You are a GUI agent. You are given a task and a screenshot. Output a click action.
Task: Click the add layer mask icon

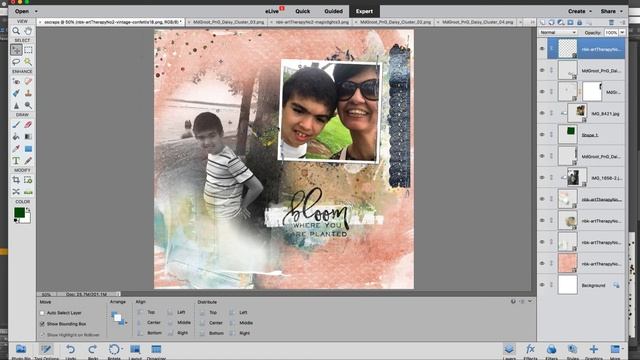click(x=570, y=22)
